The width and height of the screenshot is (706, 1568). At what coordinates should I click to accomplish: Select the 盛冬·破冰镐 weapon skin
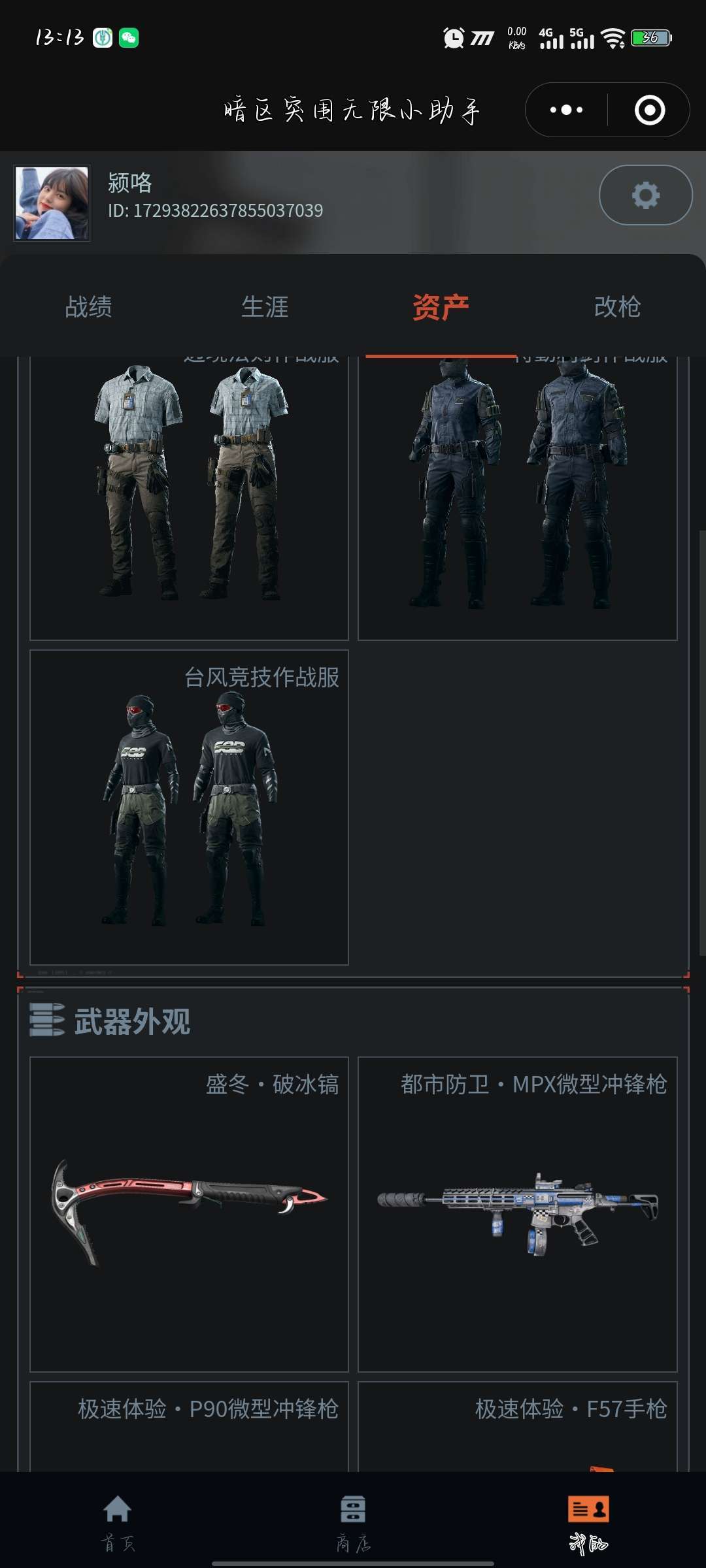(189, 1214)
